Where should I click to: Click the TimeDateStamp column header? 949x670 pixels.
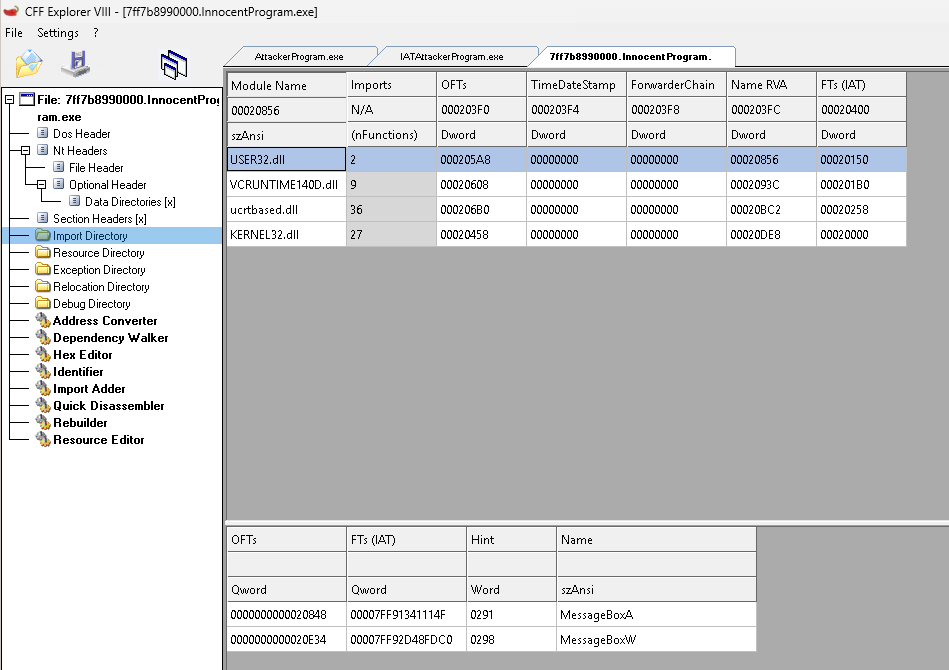pos(576,85)
